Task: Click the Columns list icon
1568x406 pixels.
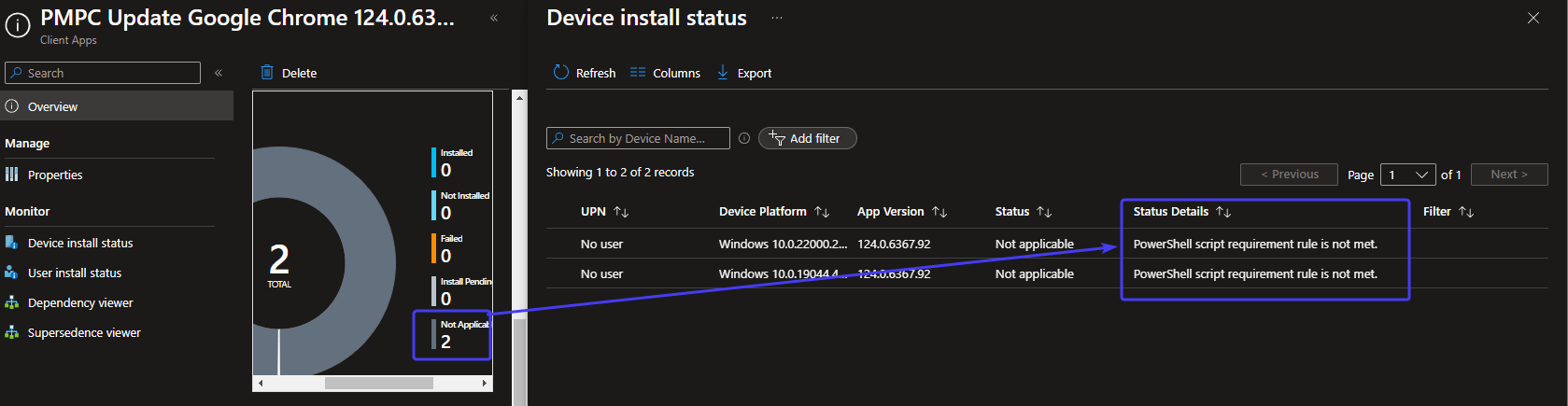Action: tap(638, 72)
